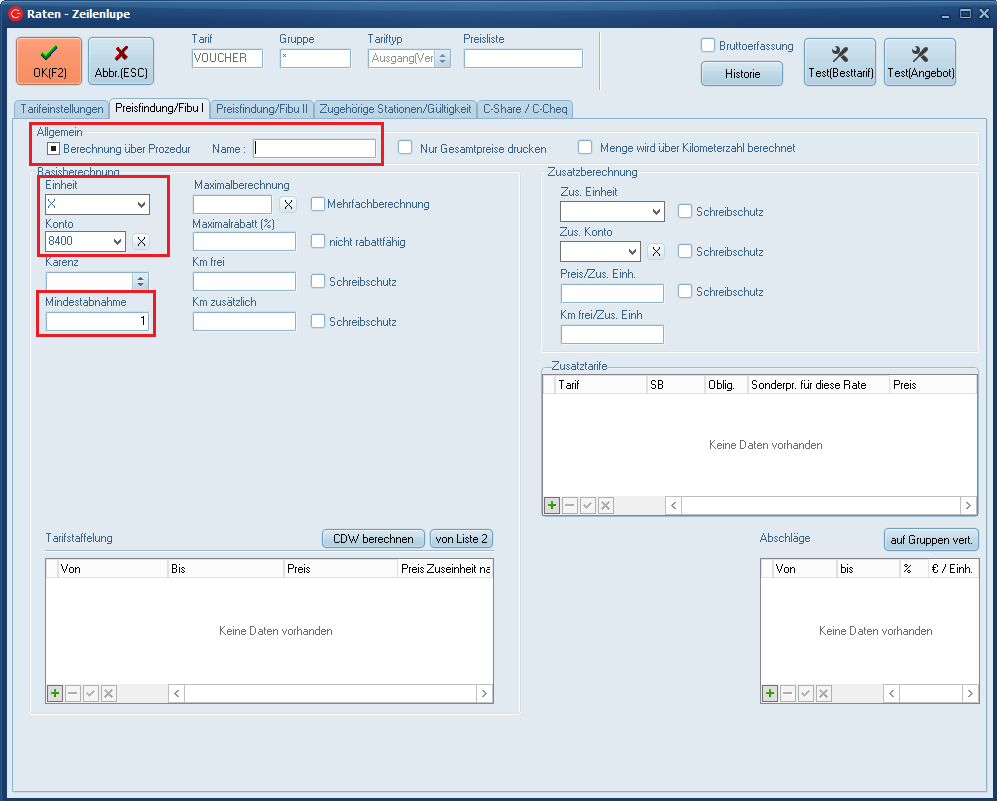Image resolution: width=997 pixels, height=801 pixels.
Task: Clear Maximalberechnung using its X icon
Action: point(287,204)
